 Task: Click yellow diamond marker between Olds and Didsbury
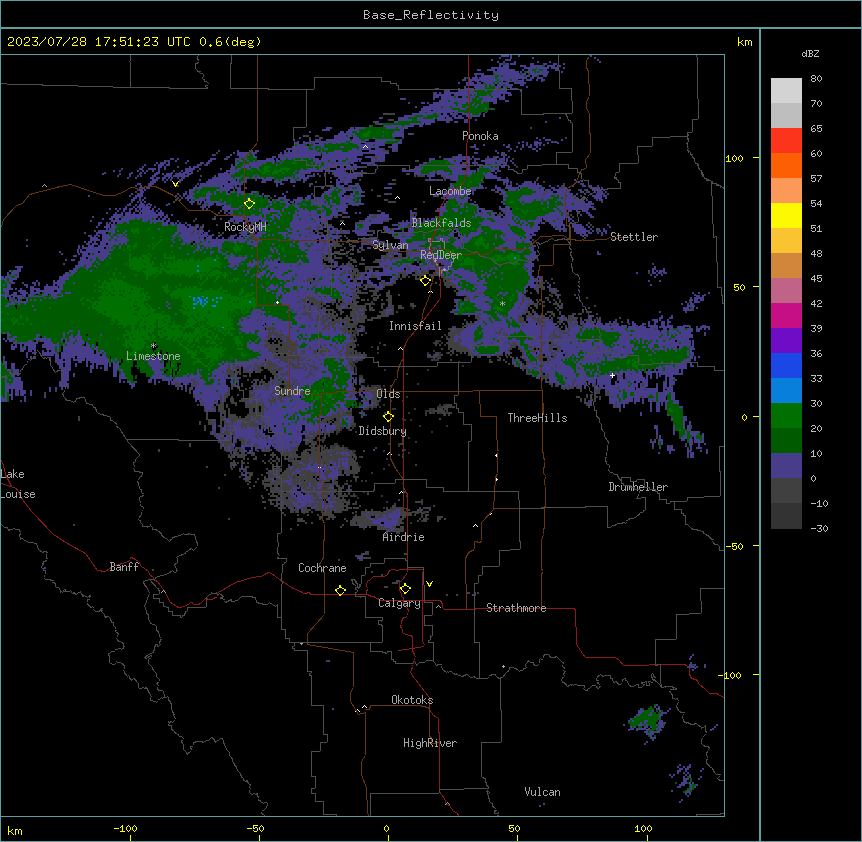[388, 416]
